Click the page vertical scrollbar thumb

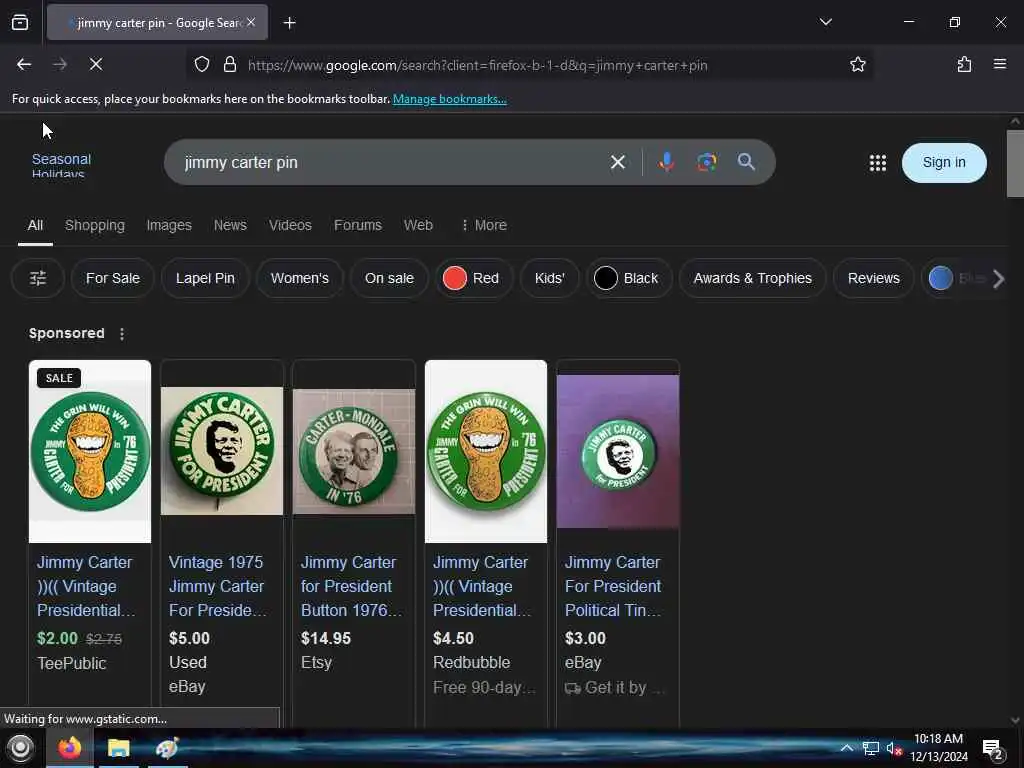pos(1015,163)
